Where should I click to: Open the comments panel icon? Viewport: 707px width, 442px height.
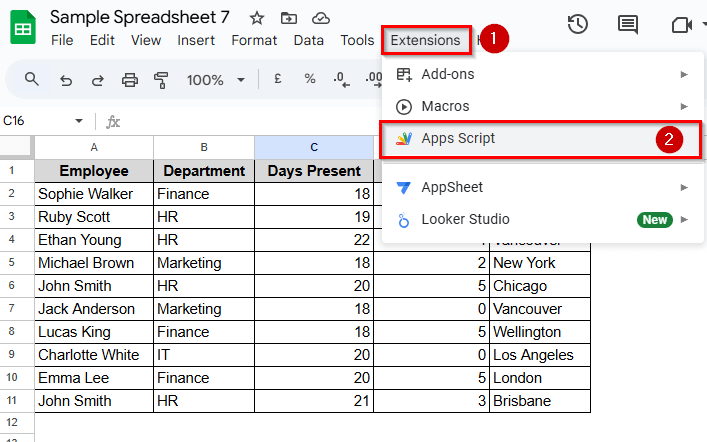click(628, 25)
